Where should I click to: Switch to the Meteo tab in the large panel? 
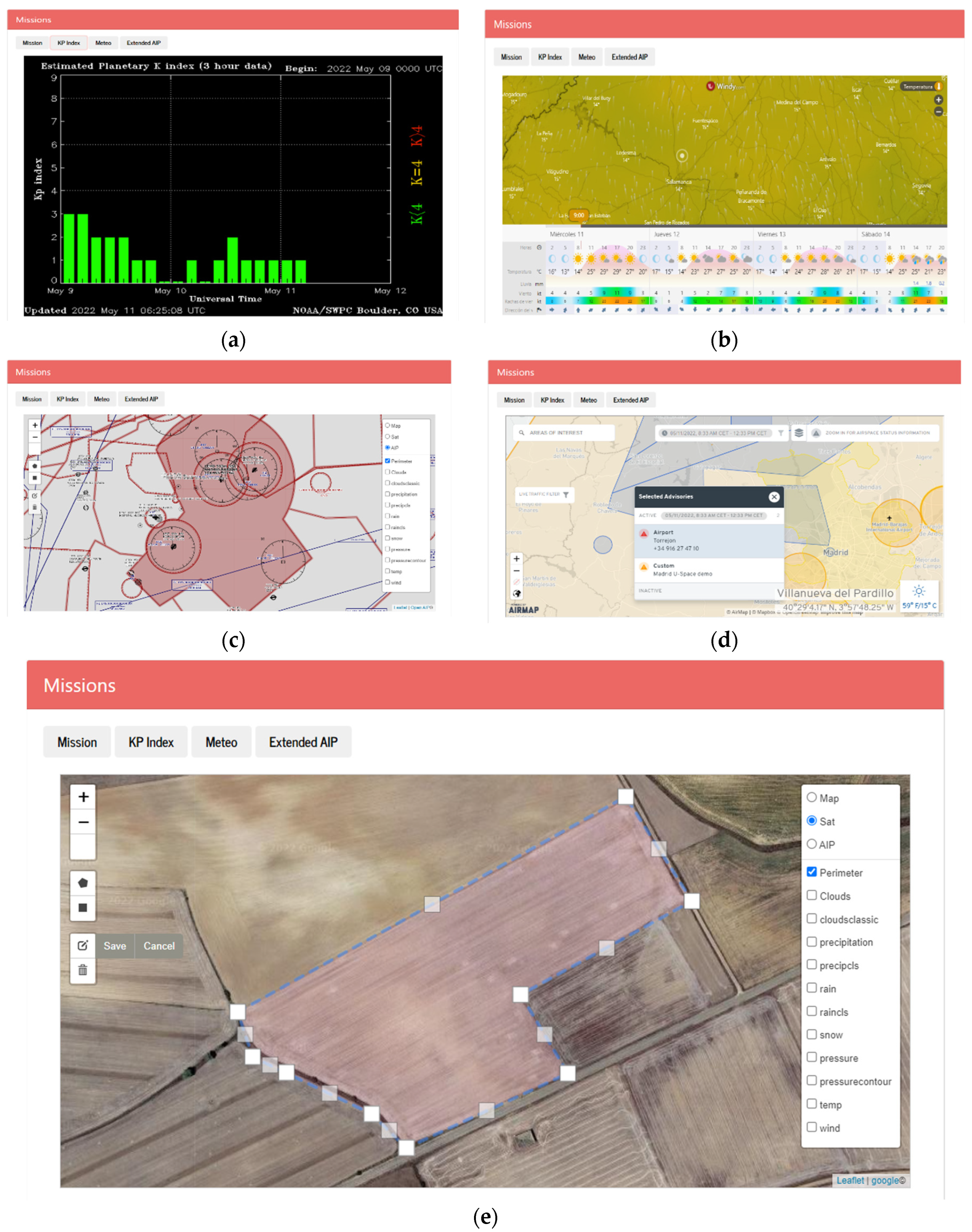tap(221, 742)
